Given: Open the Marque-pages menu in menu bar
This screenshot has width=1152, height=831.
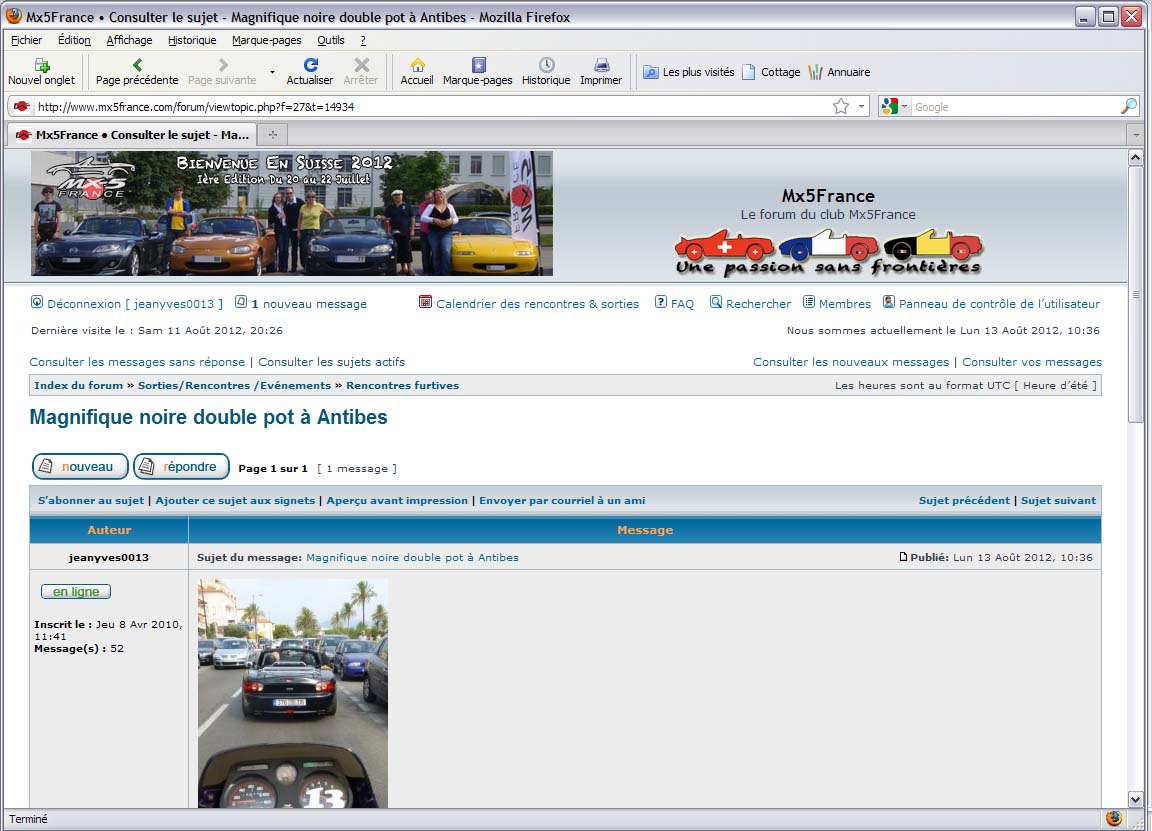Looking at the screenshot, I should coord(267,40).
